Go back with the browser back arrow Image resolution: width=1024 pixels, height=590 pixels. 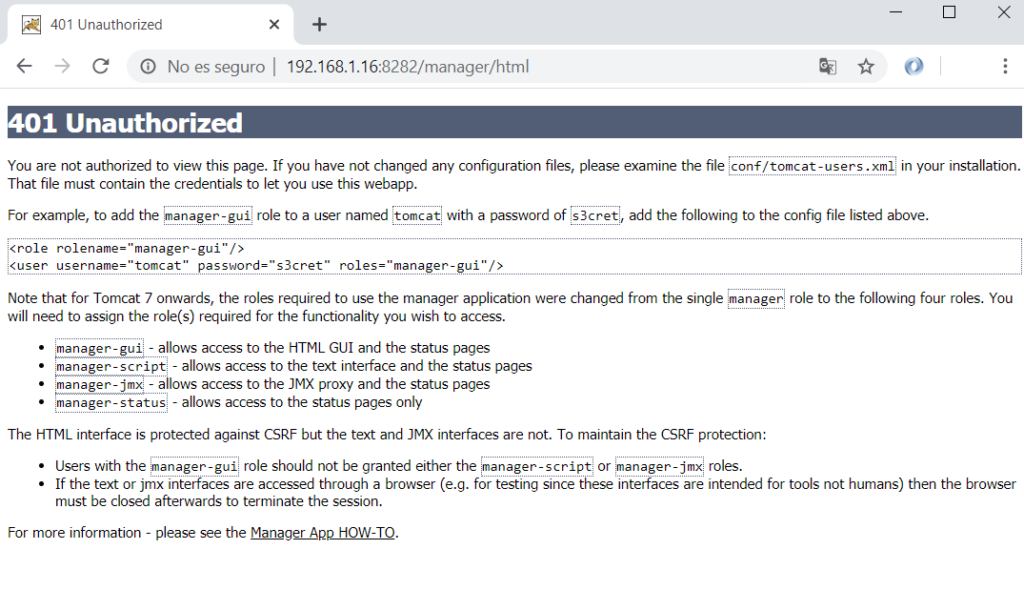24,66
